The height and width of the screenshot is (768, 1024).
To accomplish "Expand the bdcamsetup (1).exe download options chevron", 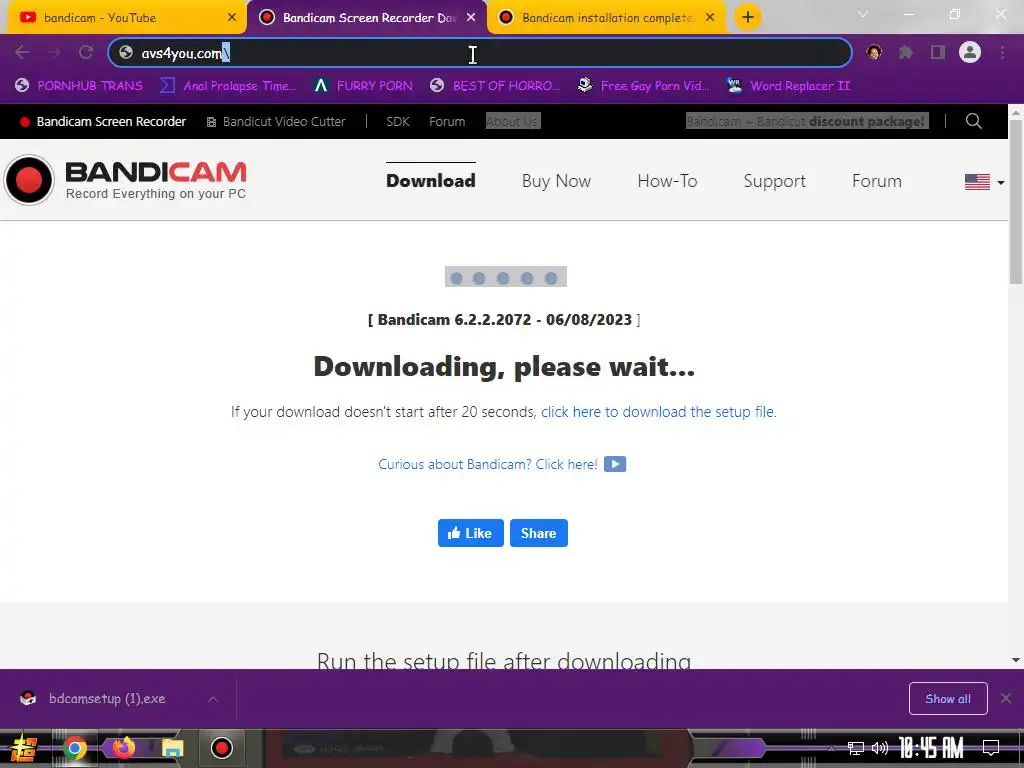I will tap(213, 699).
